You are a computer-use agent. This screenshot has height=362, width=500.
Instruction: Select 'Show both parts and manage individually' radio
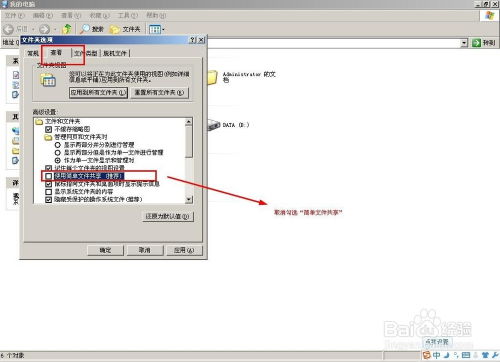[x=58, y=145]
